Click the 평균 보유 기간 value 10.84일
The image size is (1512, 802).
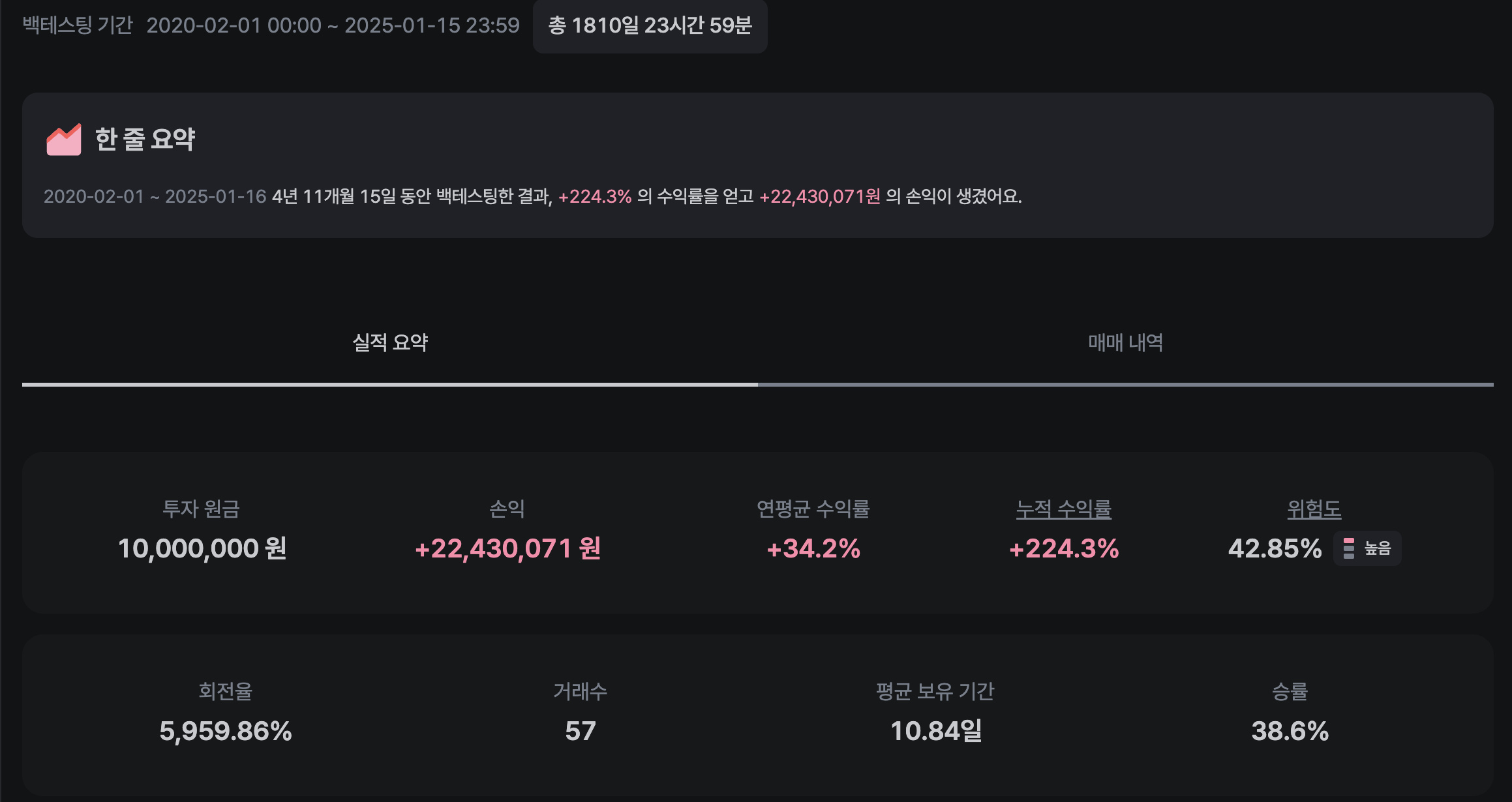pyautogui.click(x=935, y=731)
